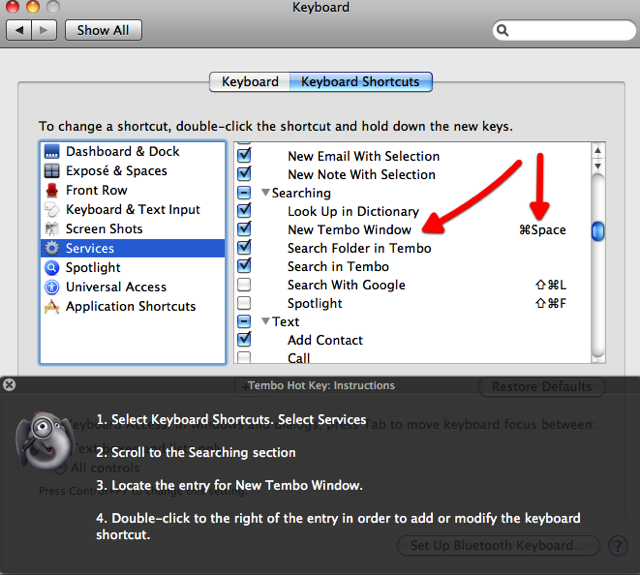Uncheck Add Contact service
The height and width of the screenshot is (575, 640).
(x=244, y=339)
